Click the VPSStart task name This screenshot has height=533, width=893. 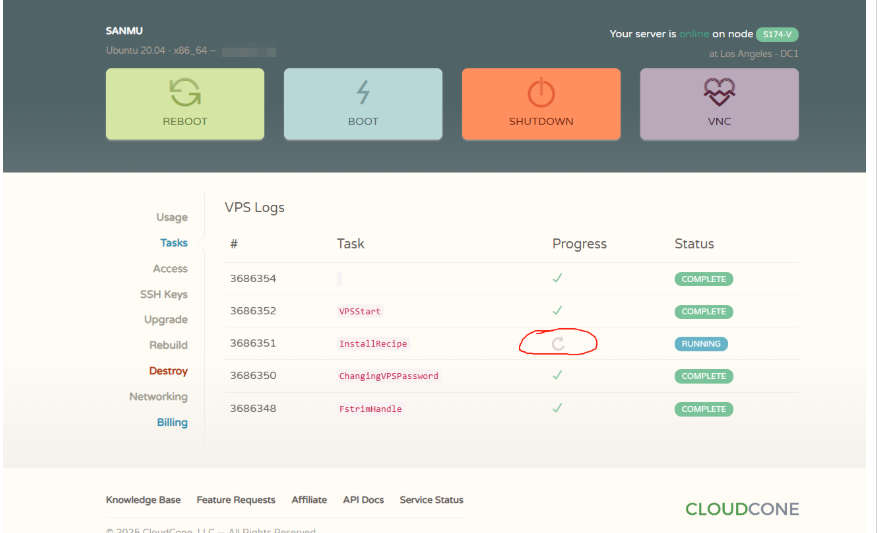359,311
